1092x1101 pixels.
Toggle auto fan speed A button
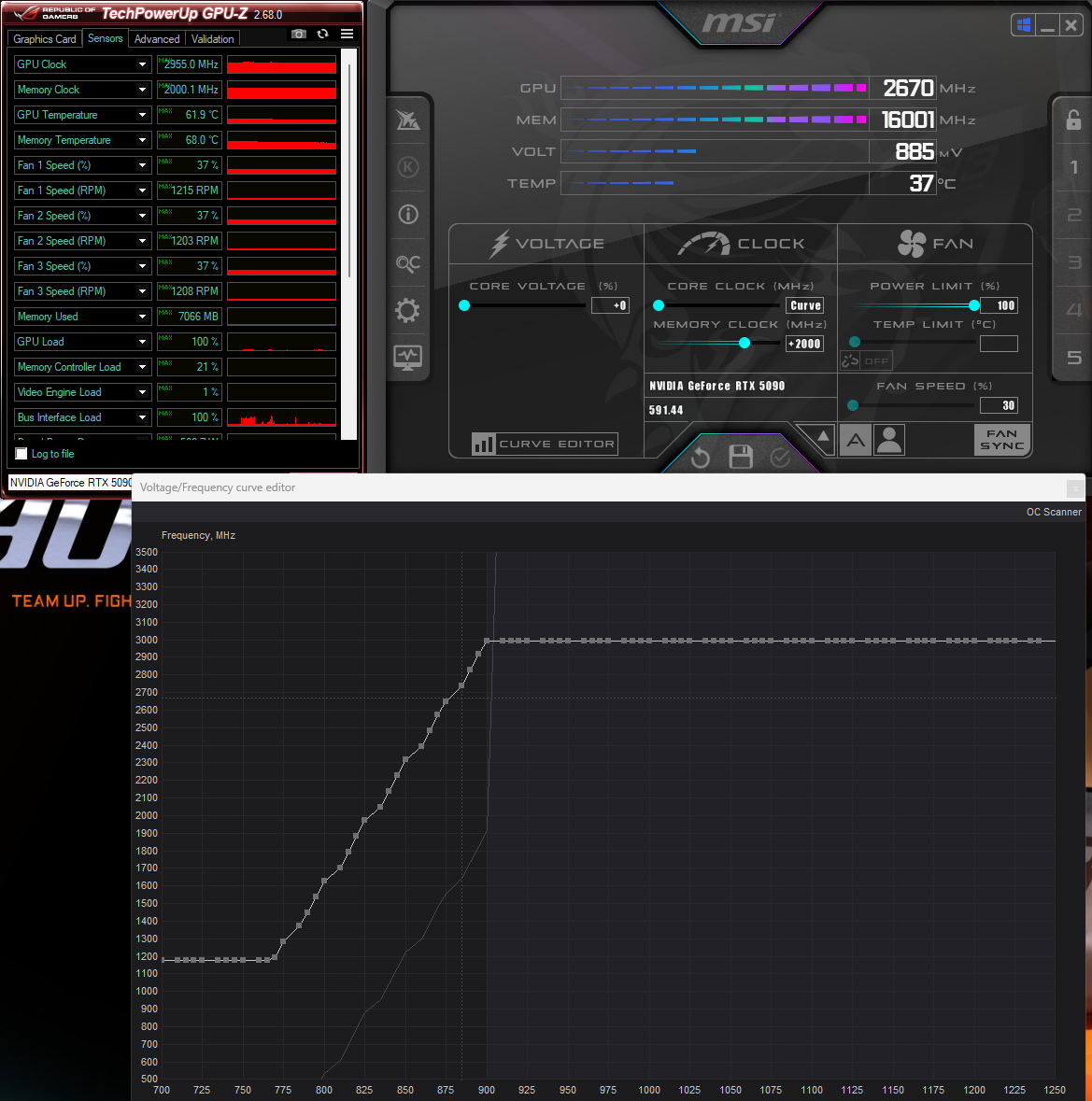point(856,440)
